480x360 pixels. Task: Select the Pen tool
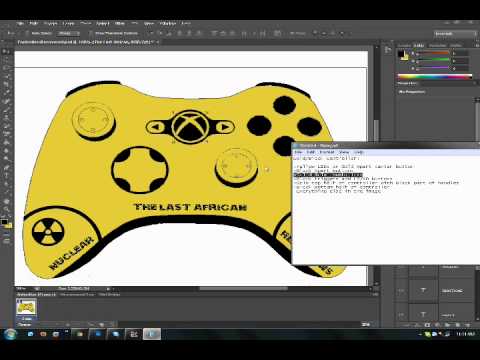pos(6,167)
